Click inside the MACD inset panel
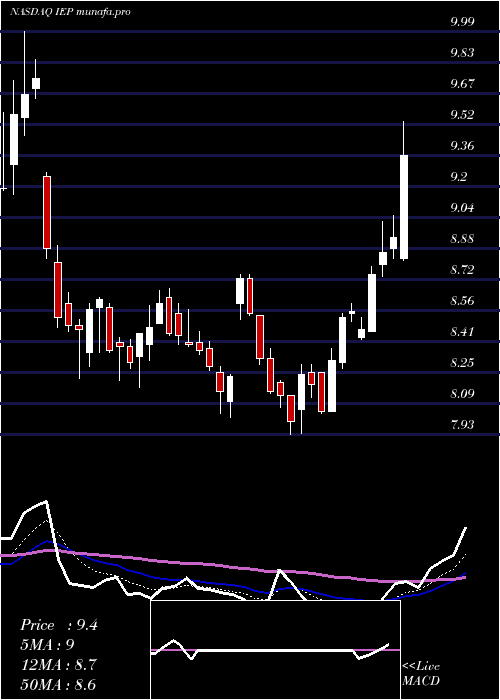Image resolution: width=500 pixels, height=700 pixels. click(x=275, y=650)
